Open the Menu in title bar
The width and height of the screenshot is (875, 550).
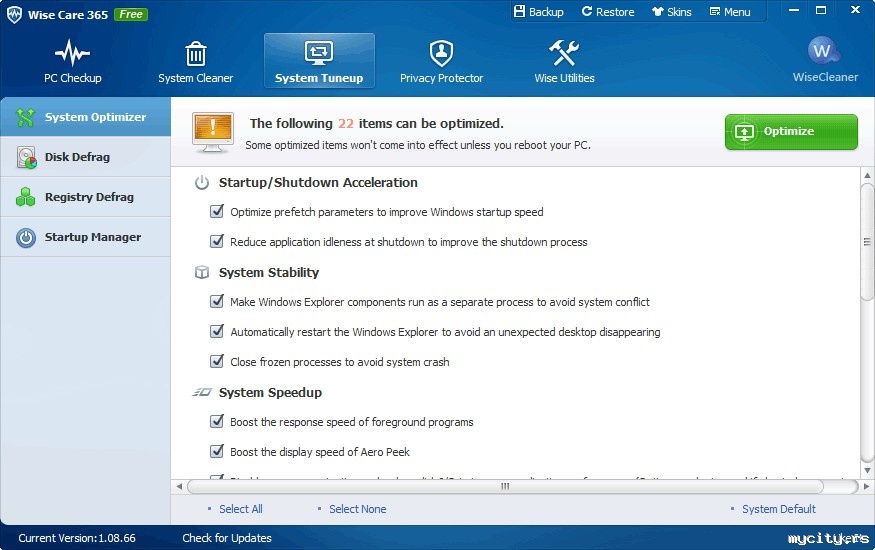730,12
